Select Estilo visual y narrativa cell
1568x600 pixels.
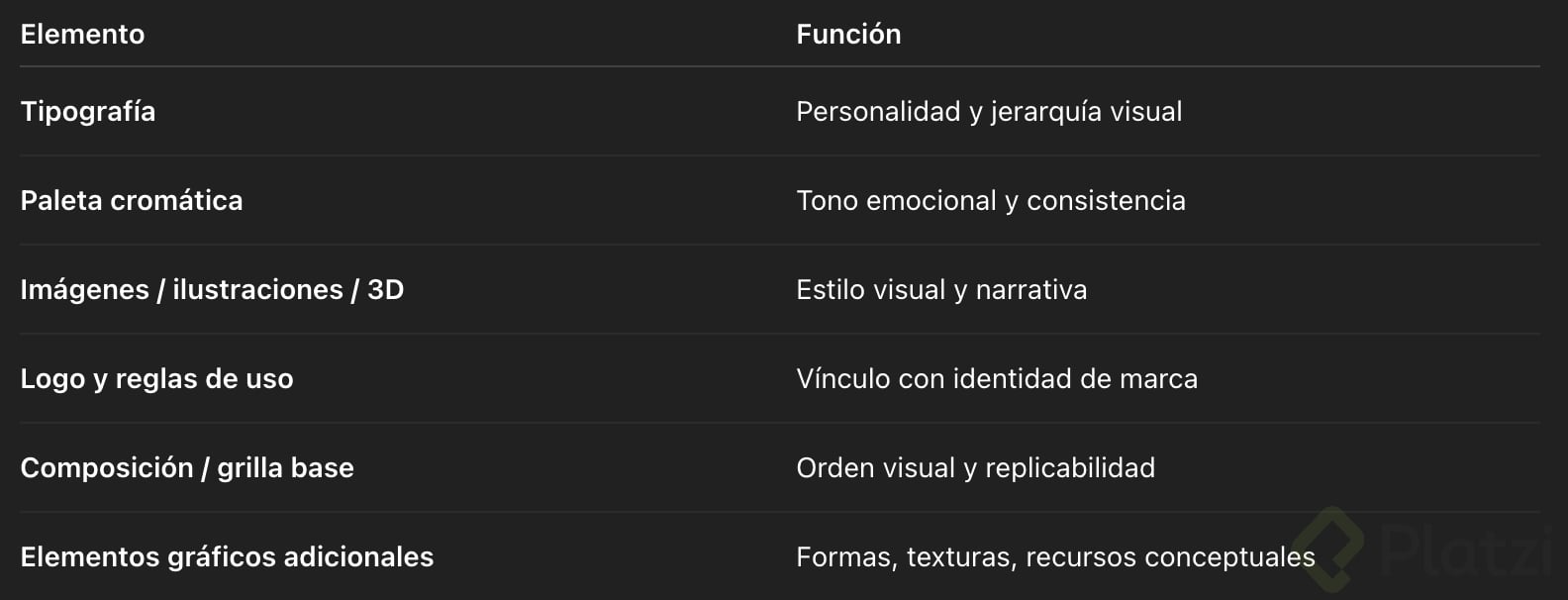point(941,290)
